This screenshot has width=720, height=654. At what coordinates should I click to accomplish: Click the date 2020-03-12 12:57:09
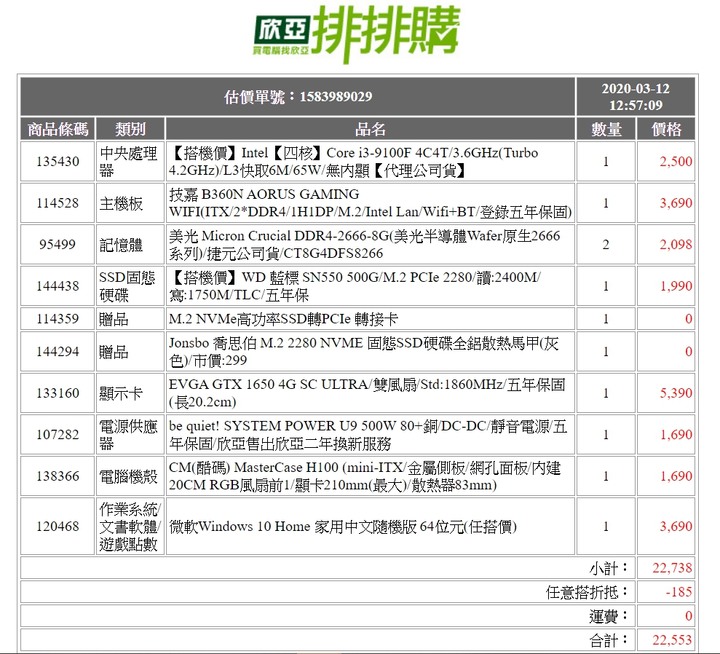click(636, 96)
